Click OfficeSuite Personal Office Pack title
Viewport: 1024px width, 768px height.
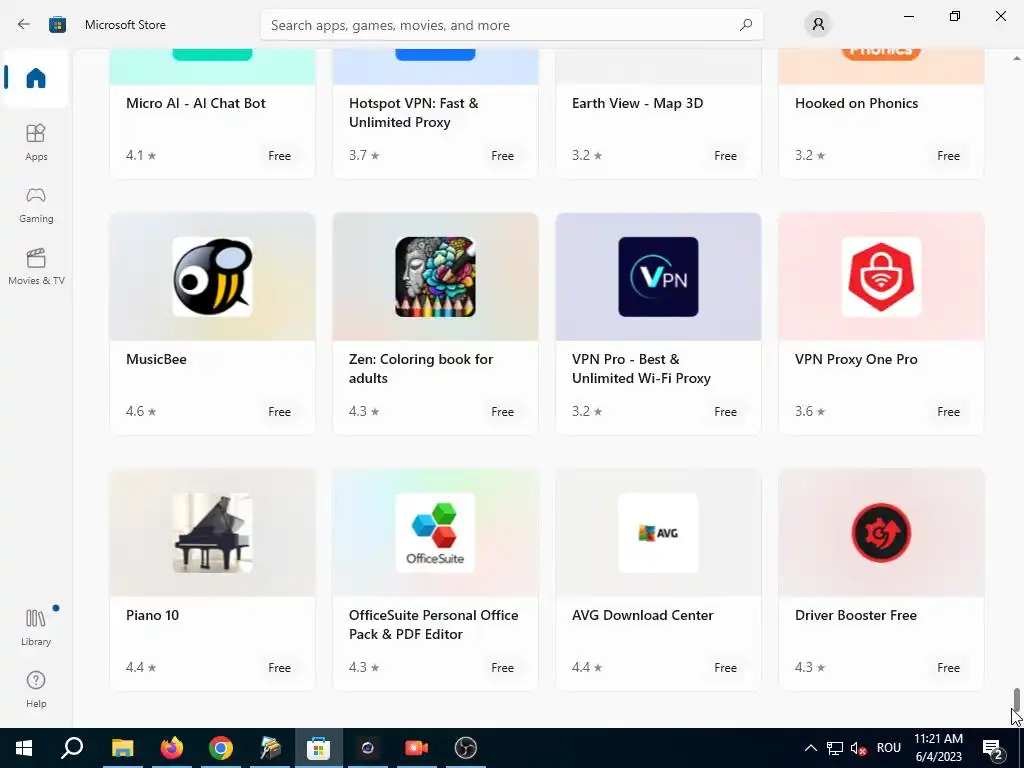click(434, 624)
